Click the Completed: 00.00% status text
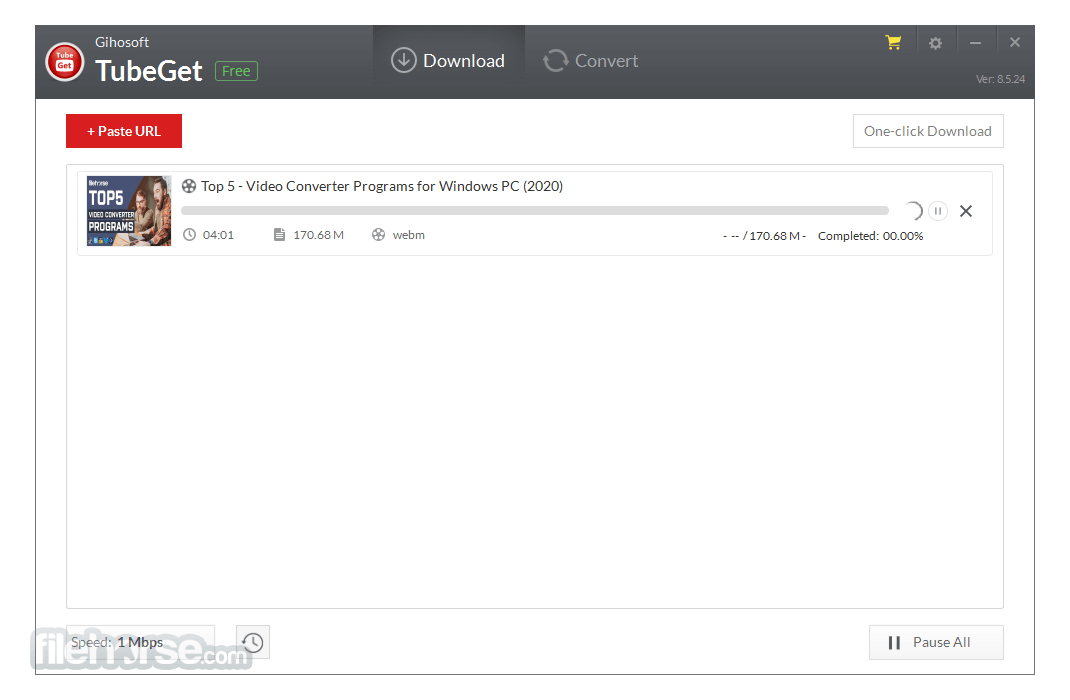 871,236
